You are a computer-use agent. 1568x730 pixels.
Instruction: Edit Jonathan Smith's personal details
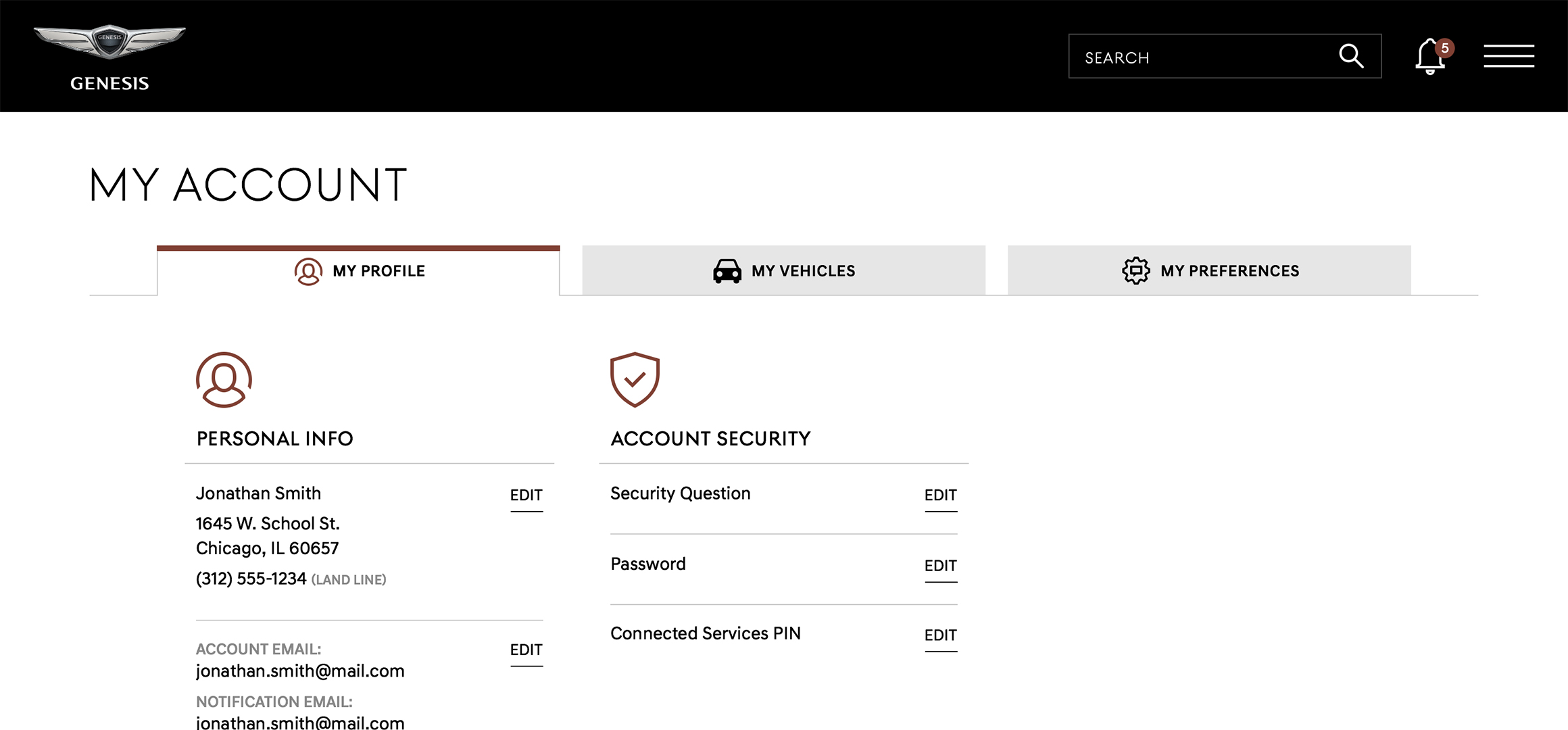[x=526, y=495]
